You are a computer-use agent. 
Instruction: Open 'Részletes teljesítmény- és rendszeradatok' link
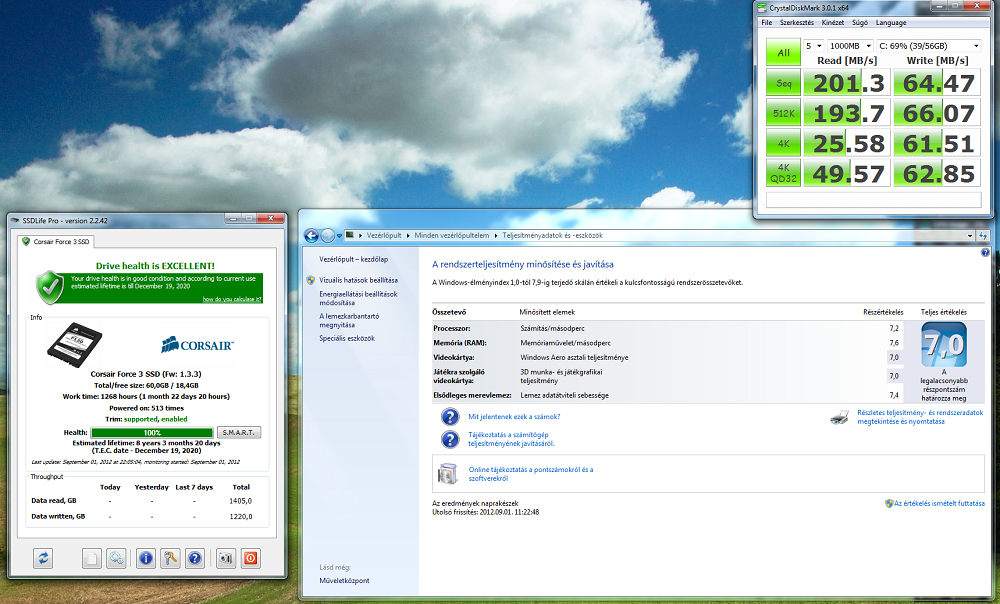point(920,417)
